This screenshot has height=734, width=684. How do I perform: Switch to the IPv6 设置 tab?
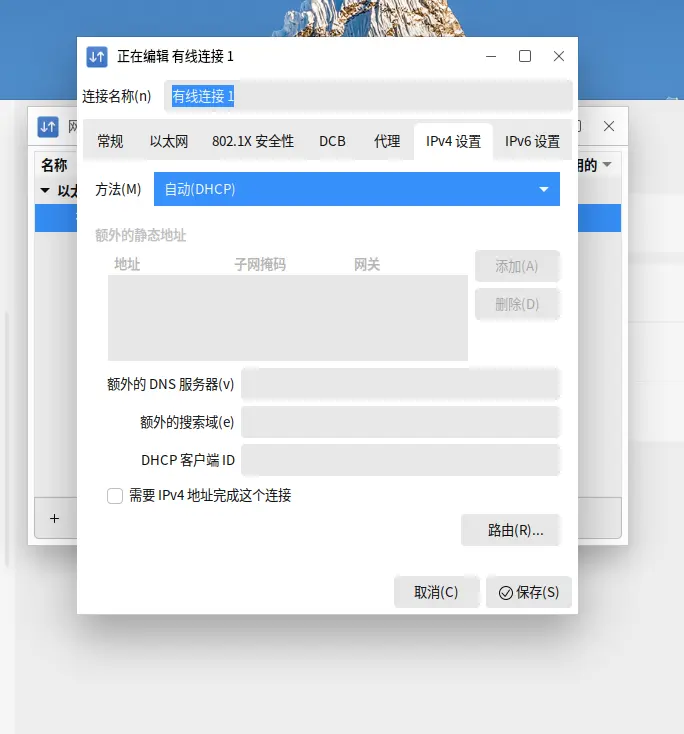pos(532,141)
